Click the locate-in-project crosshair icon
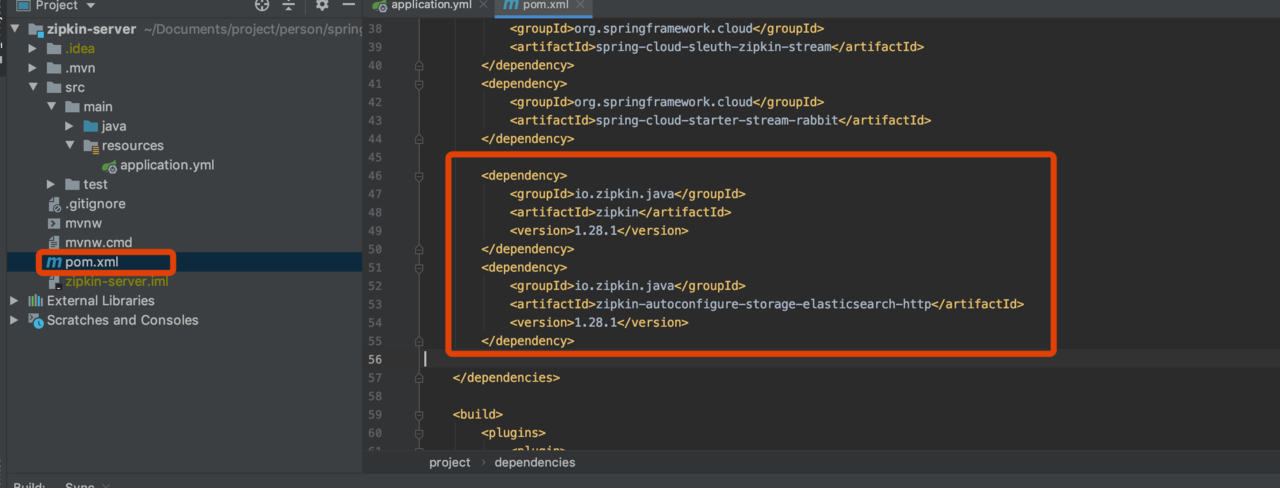The width and height of the screenshot is (1280, 488). pos(262,5)
